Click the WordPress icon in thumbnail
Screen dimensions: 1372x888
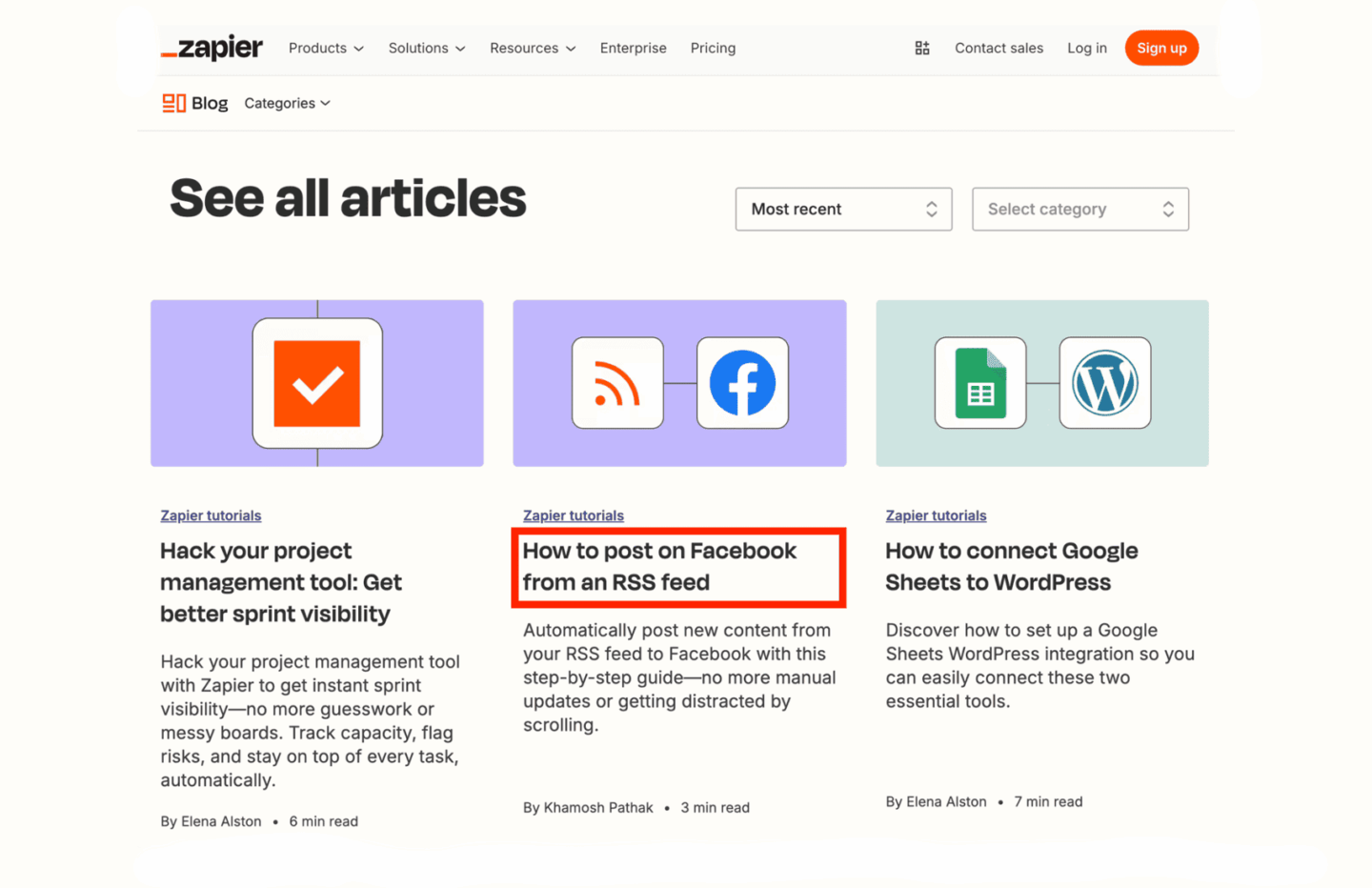(x=1105, y=383)
